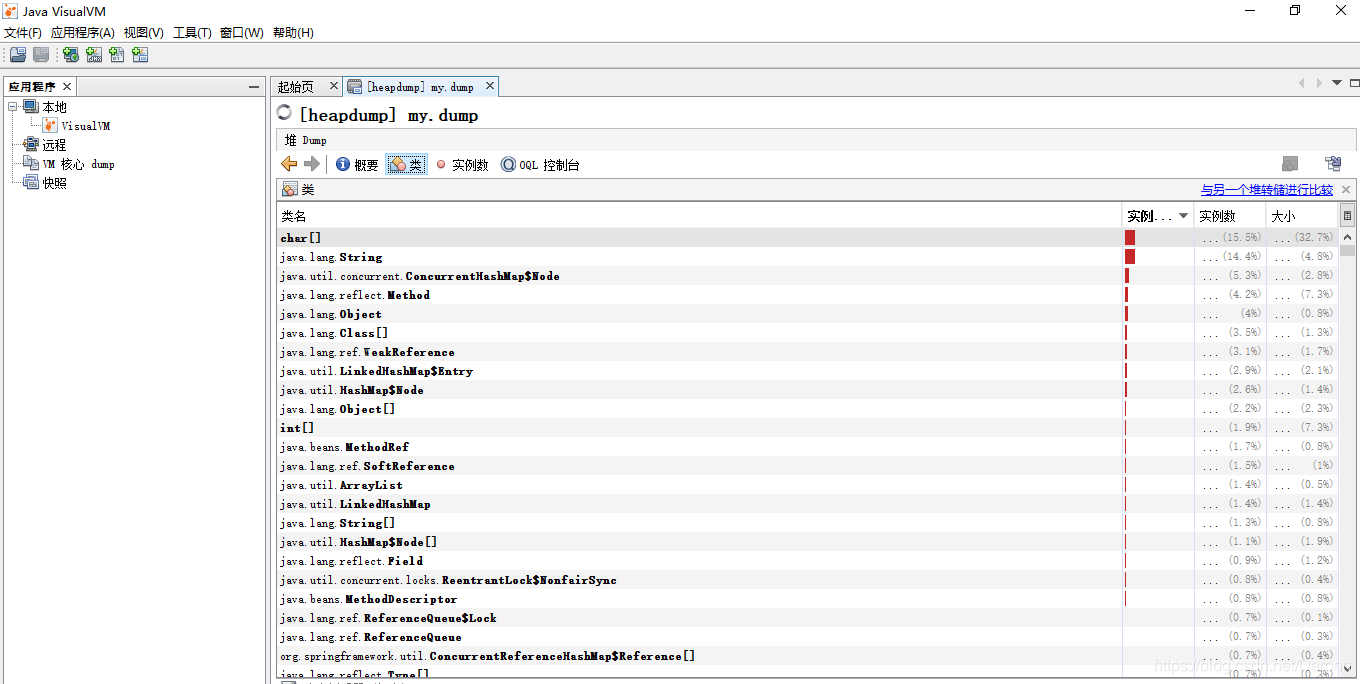
Task: Select 本地 in the applications tree
Action: click(x=54, y=107)
